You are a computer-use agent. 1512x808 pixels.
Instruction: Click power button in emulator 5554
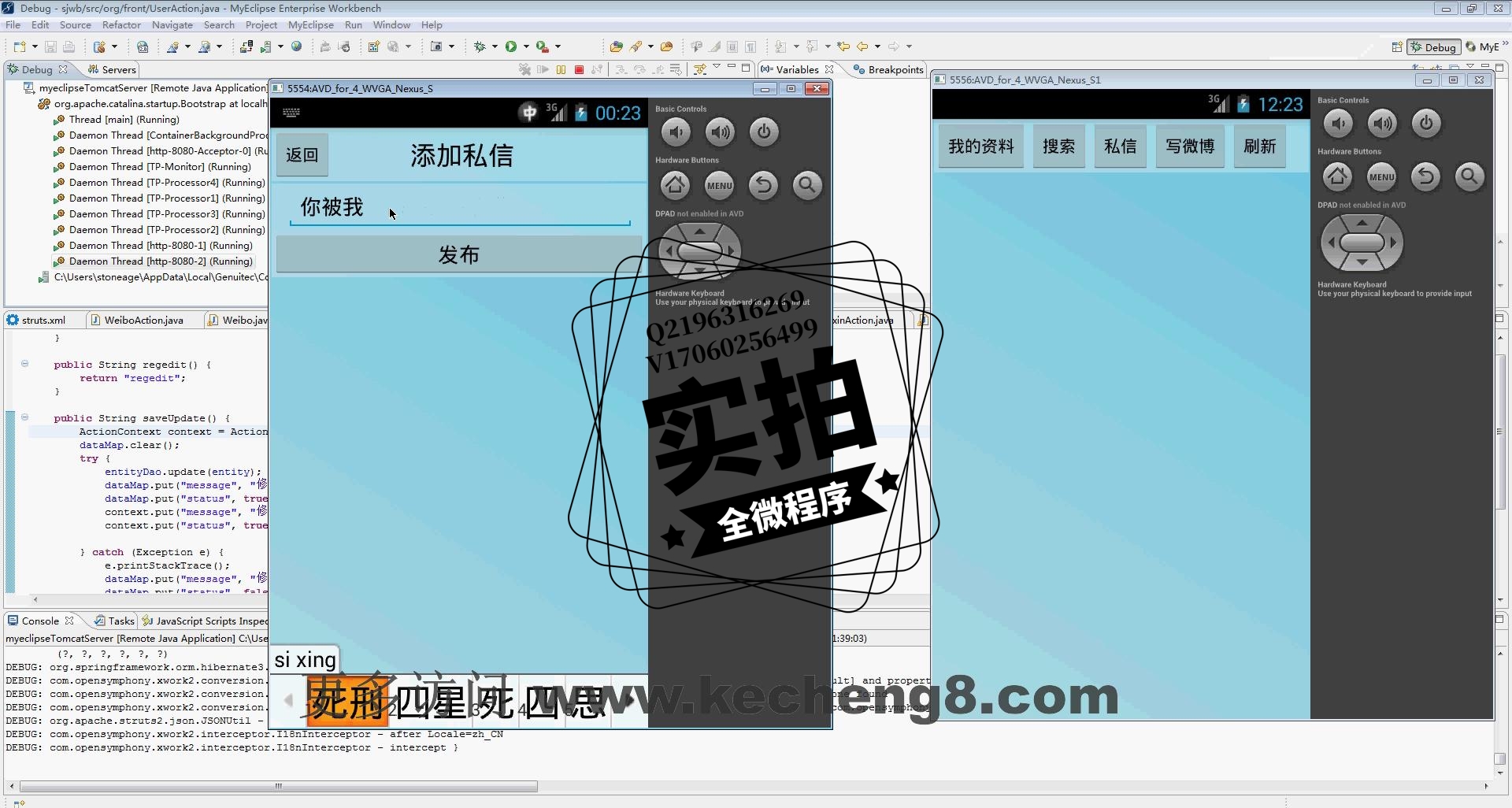pos(764,132)
